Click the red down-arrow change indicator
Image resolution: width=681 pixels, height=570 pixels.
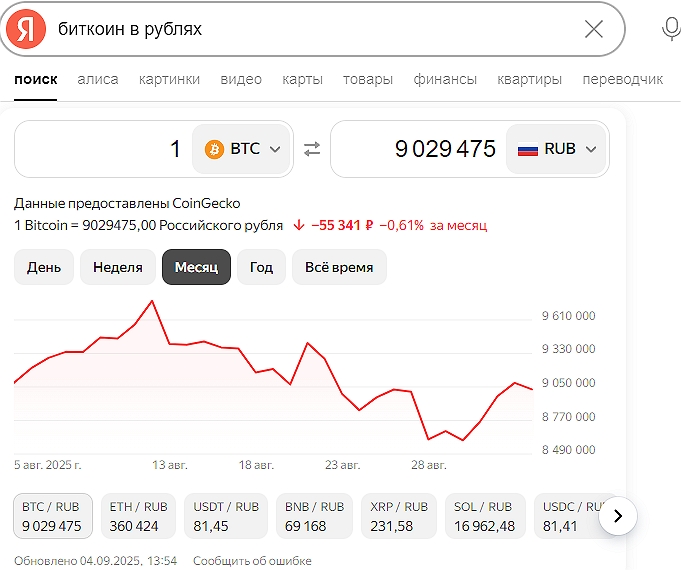pyautogui.click(x=299, y=225)
